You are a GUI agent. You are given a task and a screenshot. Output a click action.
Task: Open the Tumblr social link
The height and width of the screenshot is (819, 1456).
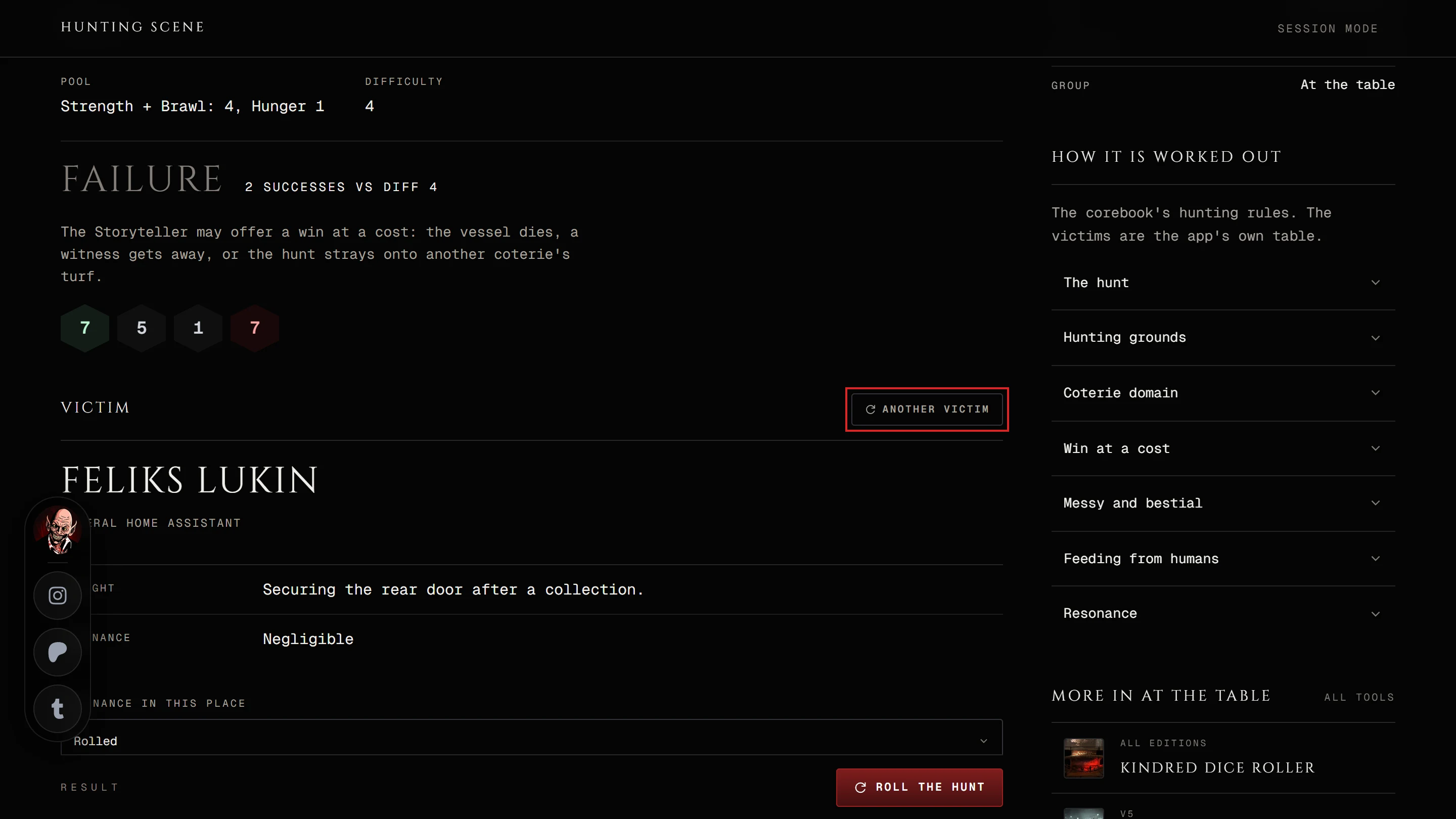point(58,708)
